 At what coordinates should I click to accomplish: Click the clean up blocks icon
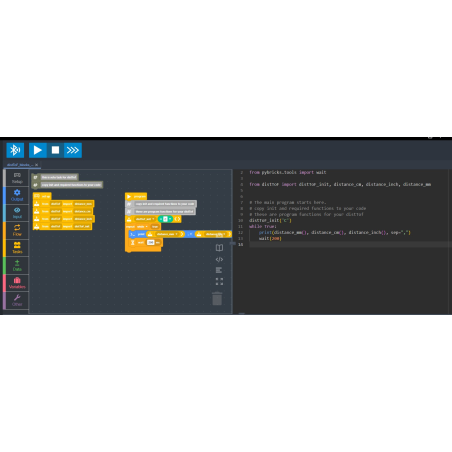pyautogui.click(x=219, y=270)
